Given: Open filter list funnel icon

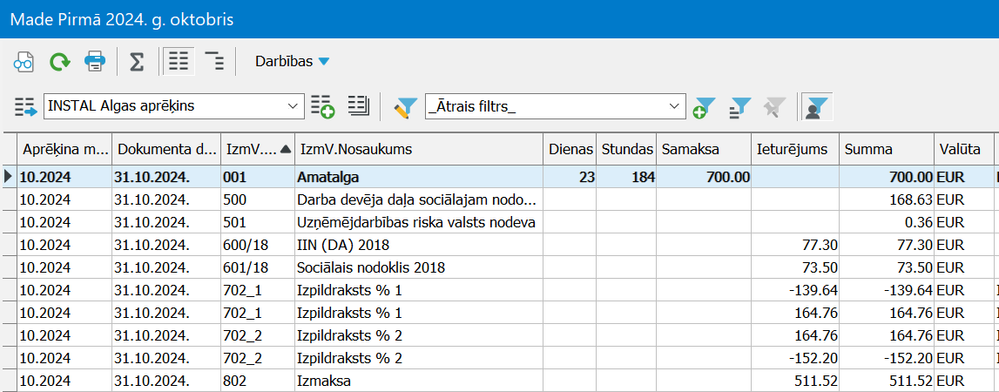Looking at the screenshot, I should (x=740, y=107).
